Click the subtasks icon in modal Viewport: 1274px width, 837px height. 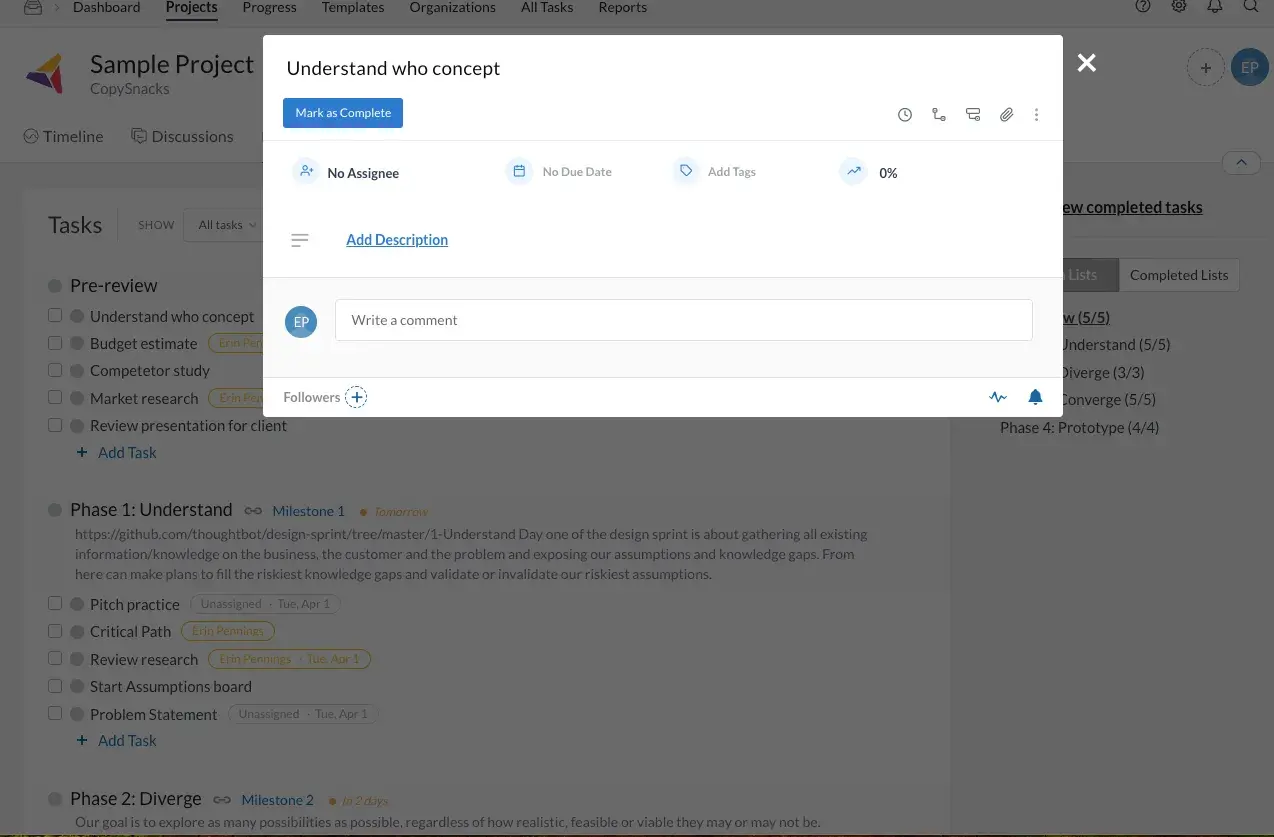(973, 115)
